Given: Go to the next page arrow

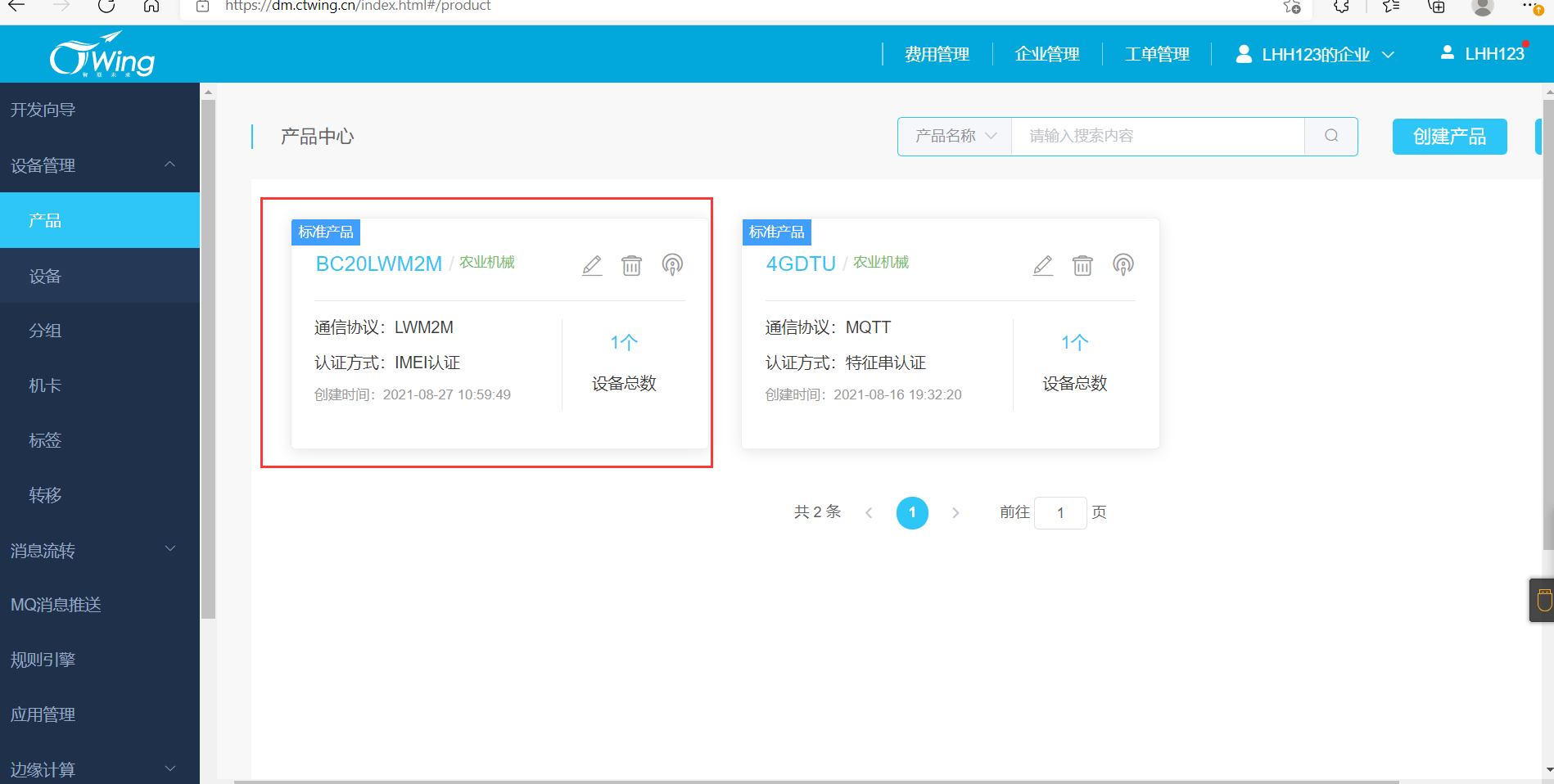Looking at the screenshot, I should [955, 513].
